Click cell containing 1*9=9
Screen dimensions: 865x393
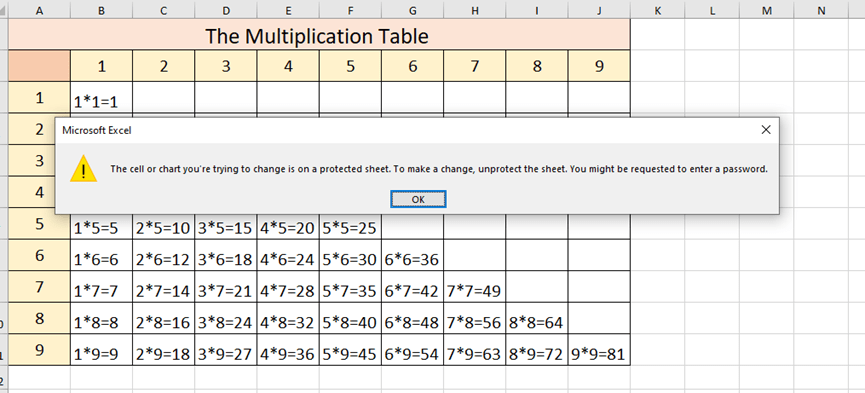[x=102, y=349]
